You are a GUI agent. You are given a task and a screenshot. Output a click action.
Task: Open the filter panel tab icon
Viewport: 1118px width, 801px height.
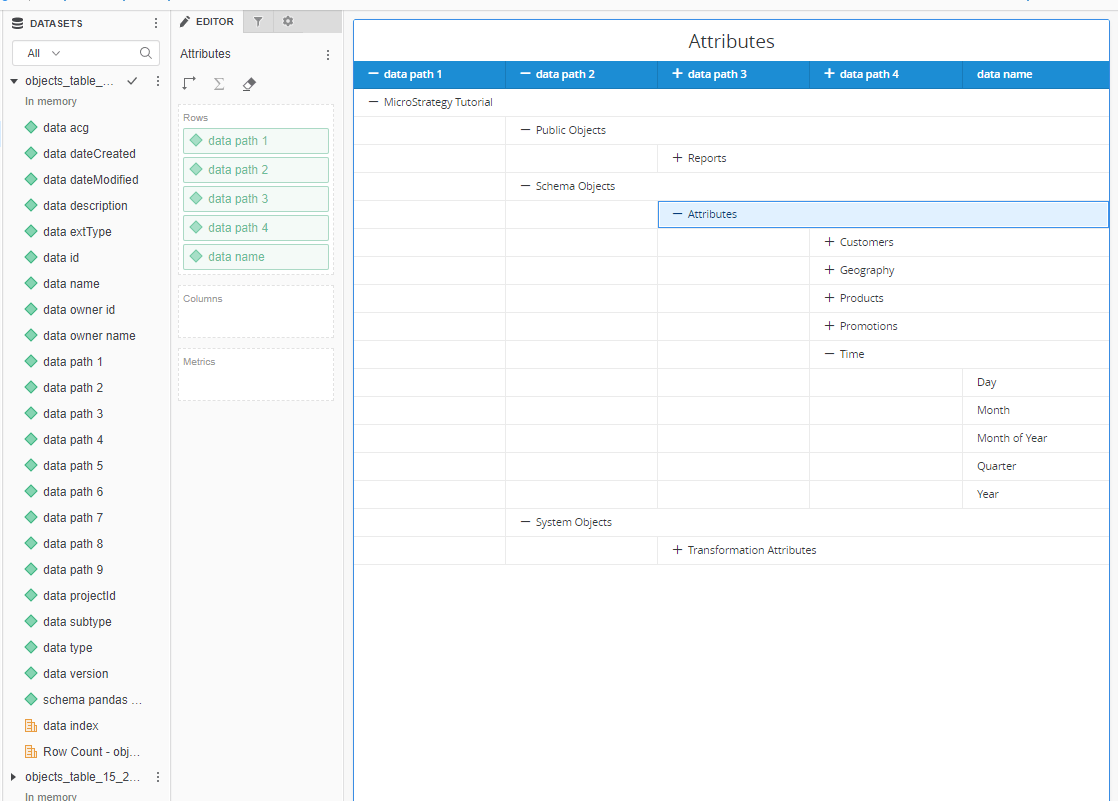coord(258,21)
